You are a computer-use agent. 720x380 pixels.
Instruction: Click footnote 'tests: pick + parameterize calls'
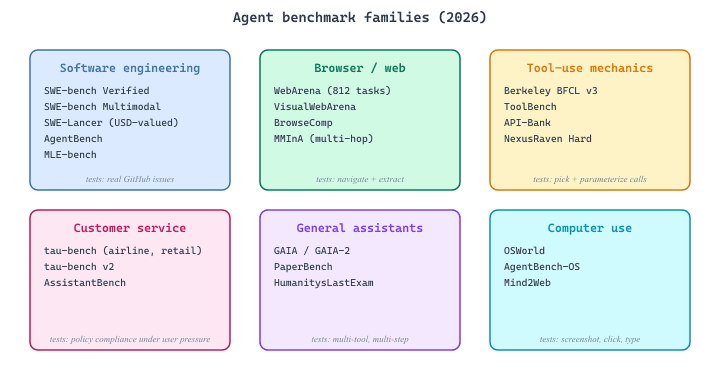(x=590, y=179)
